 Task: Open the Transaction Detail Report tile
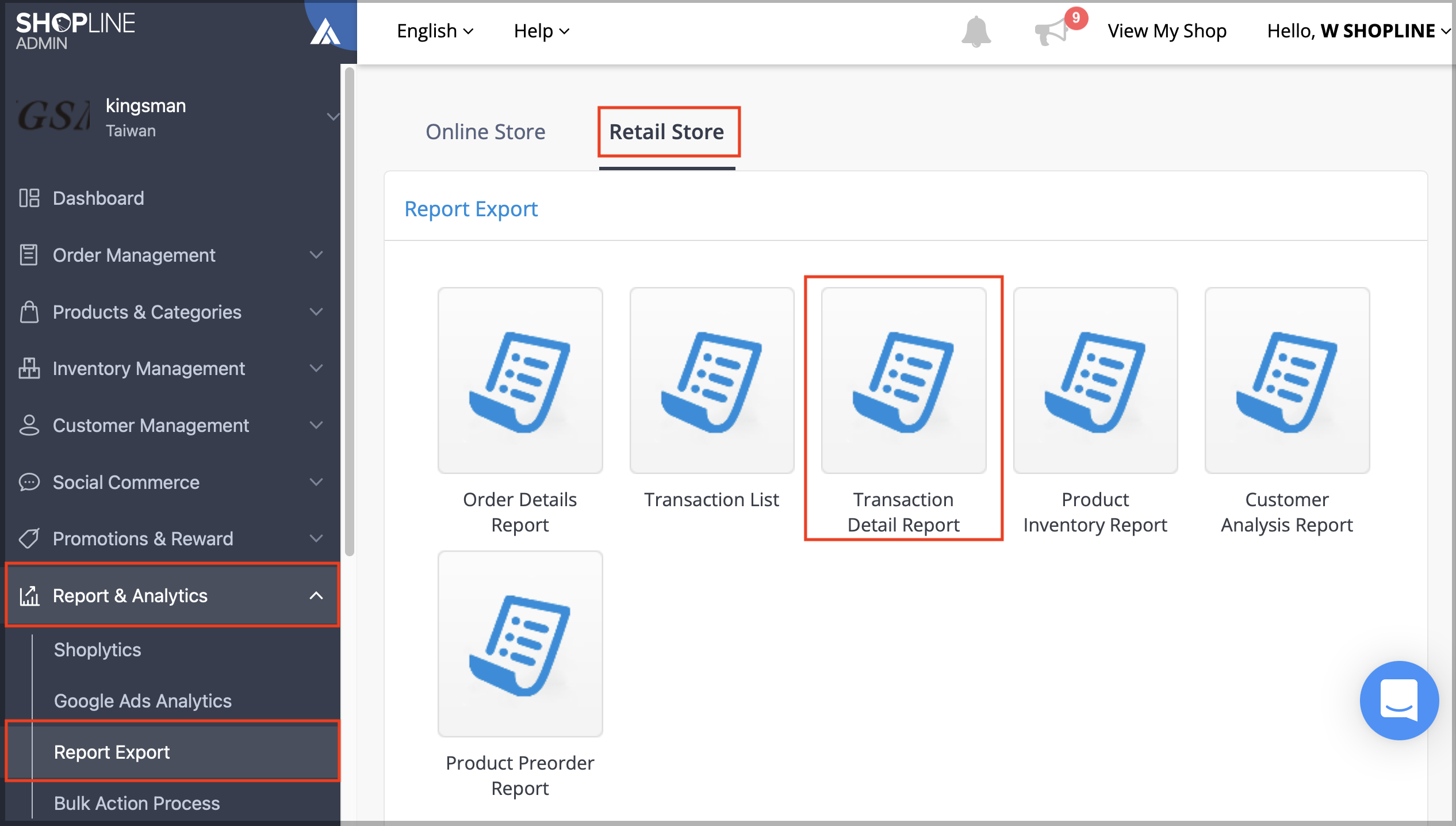(903, 380)
